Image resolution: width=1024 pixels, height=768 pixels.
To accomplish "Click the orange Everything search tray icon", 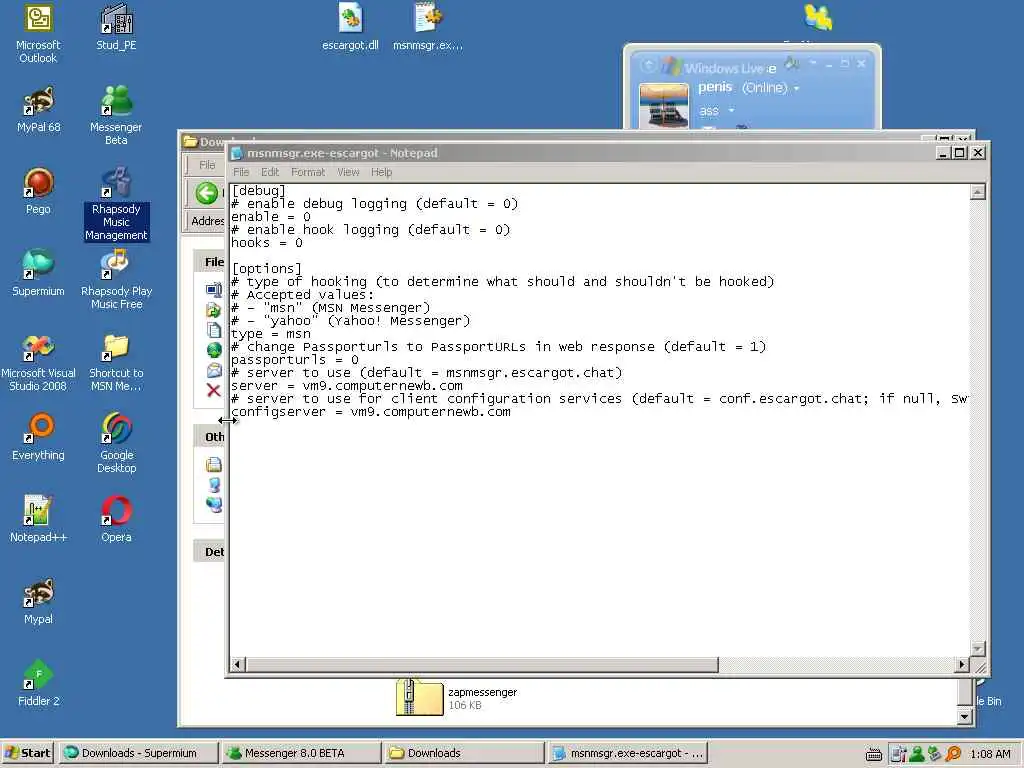I will point(953,754).
